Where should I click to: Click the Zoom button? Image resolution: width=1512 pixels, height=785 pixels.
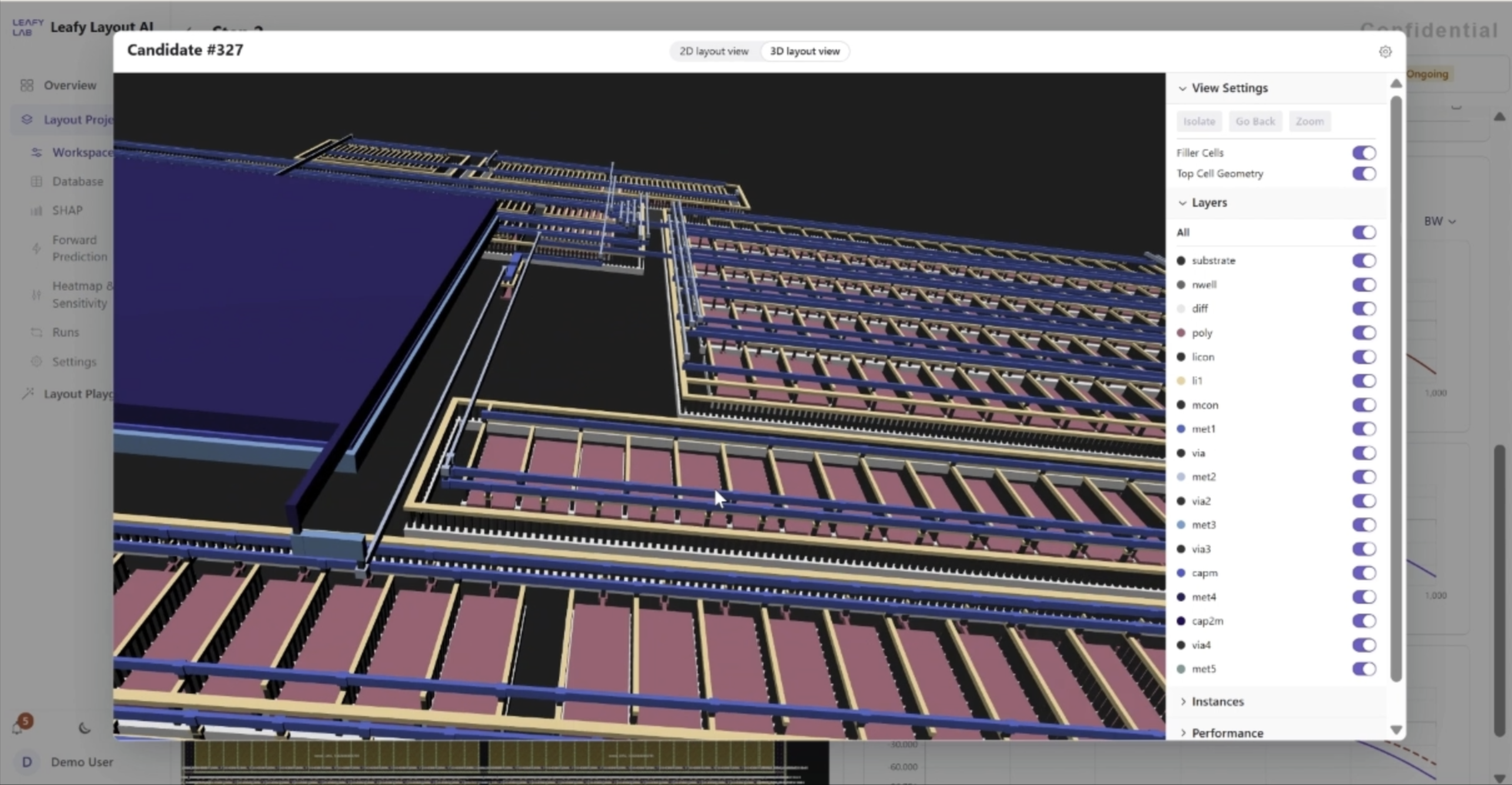pos(1310,122)
